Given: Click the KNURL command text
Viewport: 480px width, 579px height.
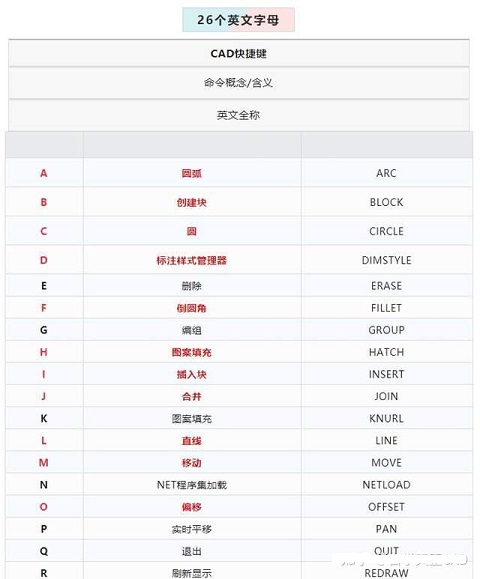Looking at the screenshot, I should [386, 418].
